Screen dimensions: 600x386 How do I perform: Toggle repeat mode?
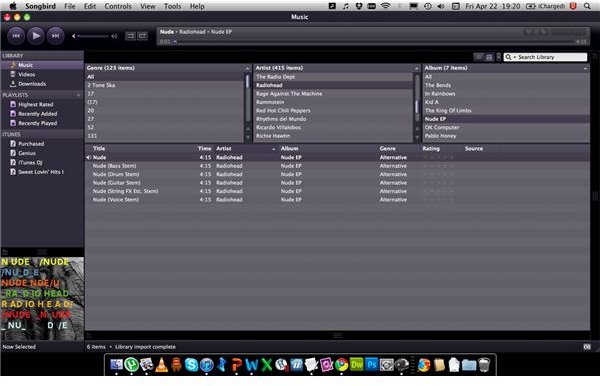[143, 36]
